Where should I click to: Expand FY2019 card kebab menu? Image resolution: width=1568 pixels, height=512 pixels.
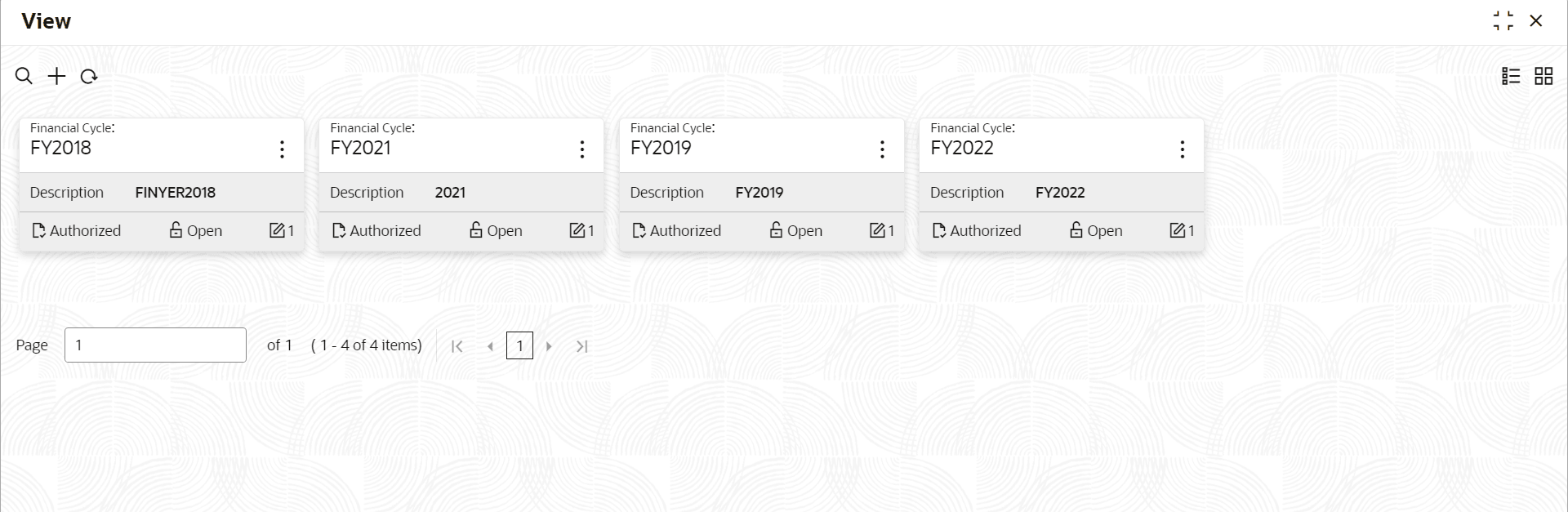point(882,149)
